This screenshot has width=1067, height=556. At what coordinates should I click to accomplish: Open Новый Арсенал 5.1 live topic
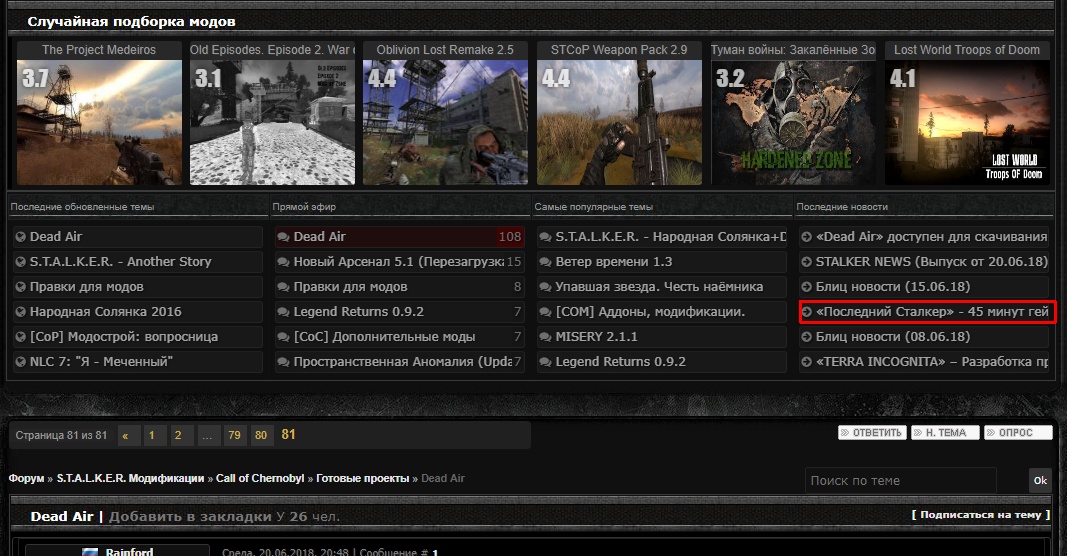[399, 261]
